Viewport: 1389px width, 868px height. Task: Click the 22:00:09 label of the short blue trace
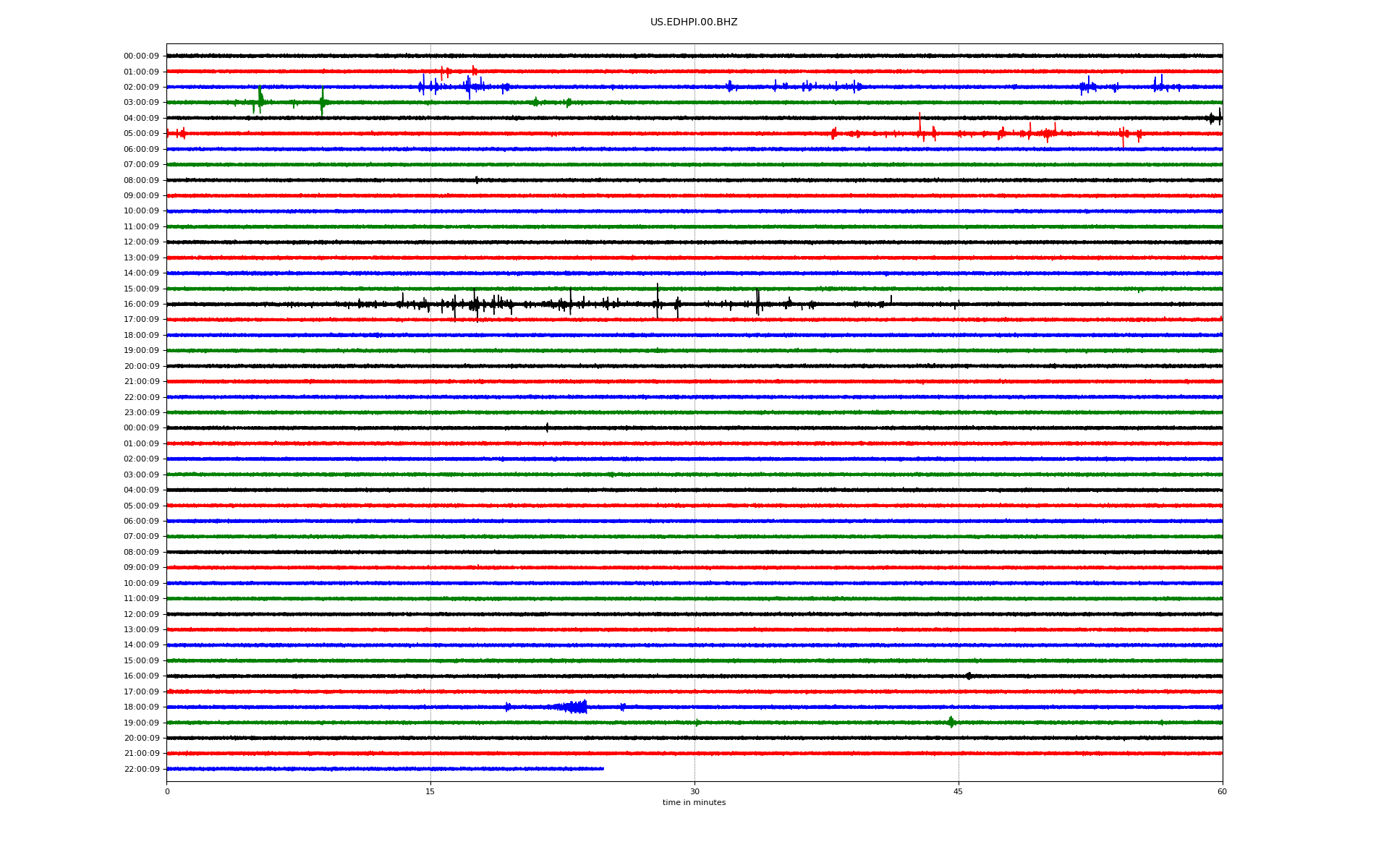[141, 769]
